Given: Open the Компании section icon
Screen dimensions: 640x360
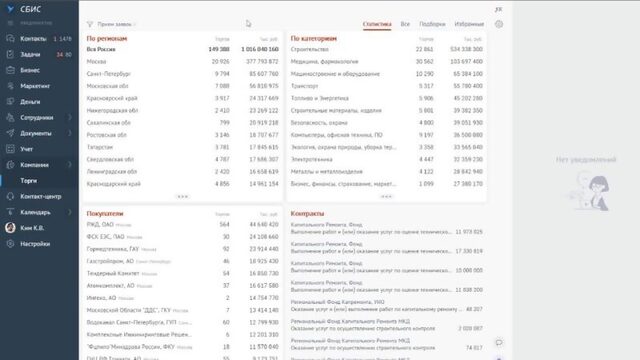Looking at the screenshot, I should tap(10, 165).
